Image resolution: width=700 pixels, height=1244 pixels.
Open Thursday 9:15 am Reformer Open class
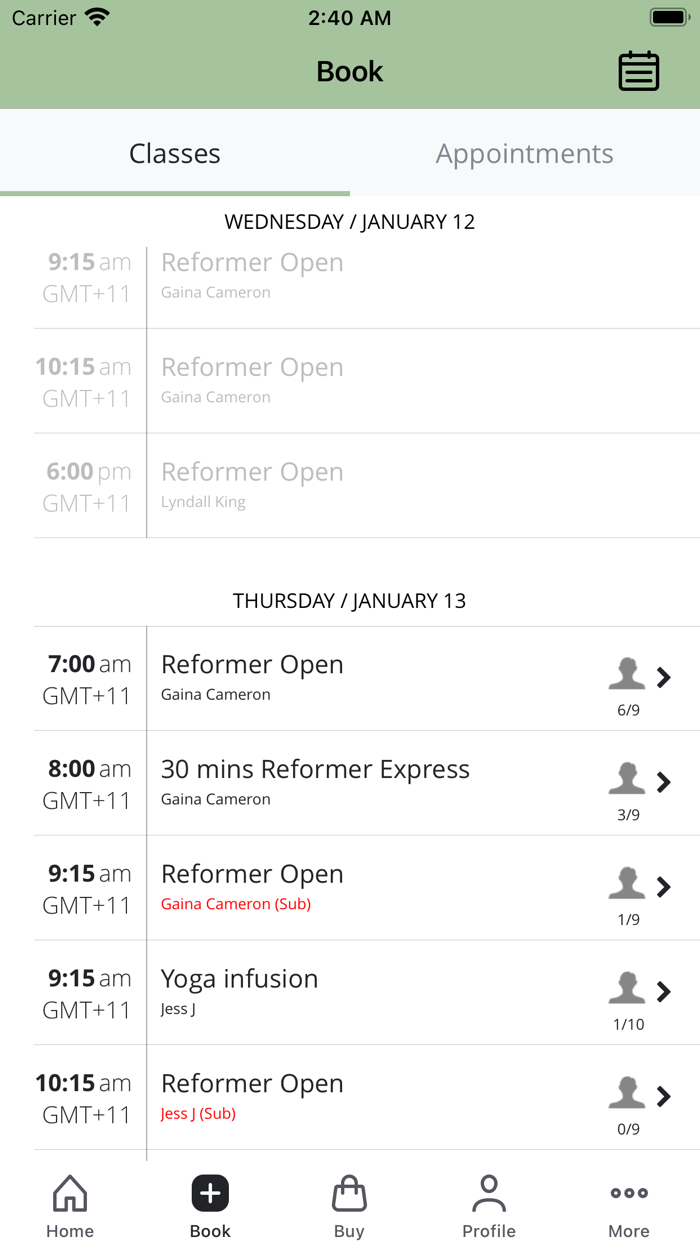coord(252,874)
